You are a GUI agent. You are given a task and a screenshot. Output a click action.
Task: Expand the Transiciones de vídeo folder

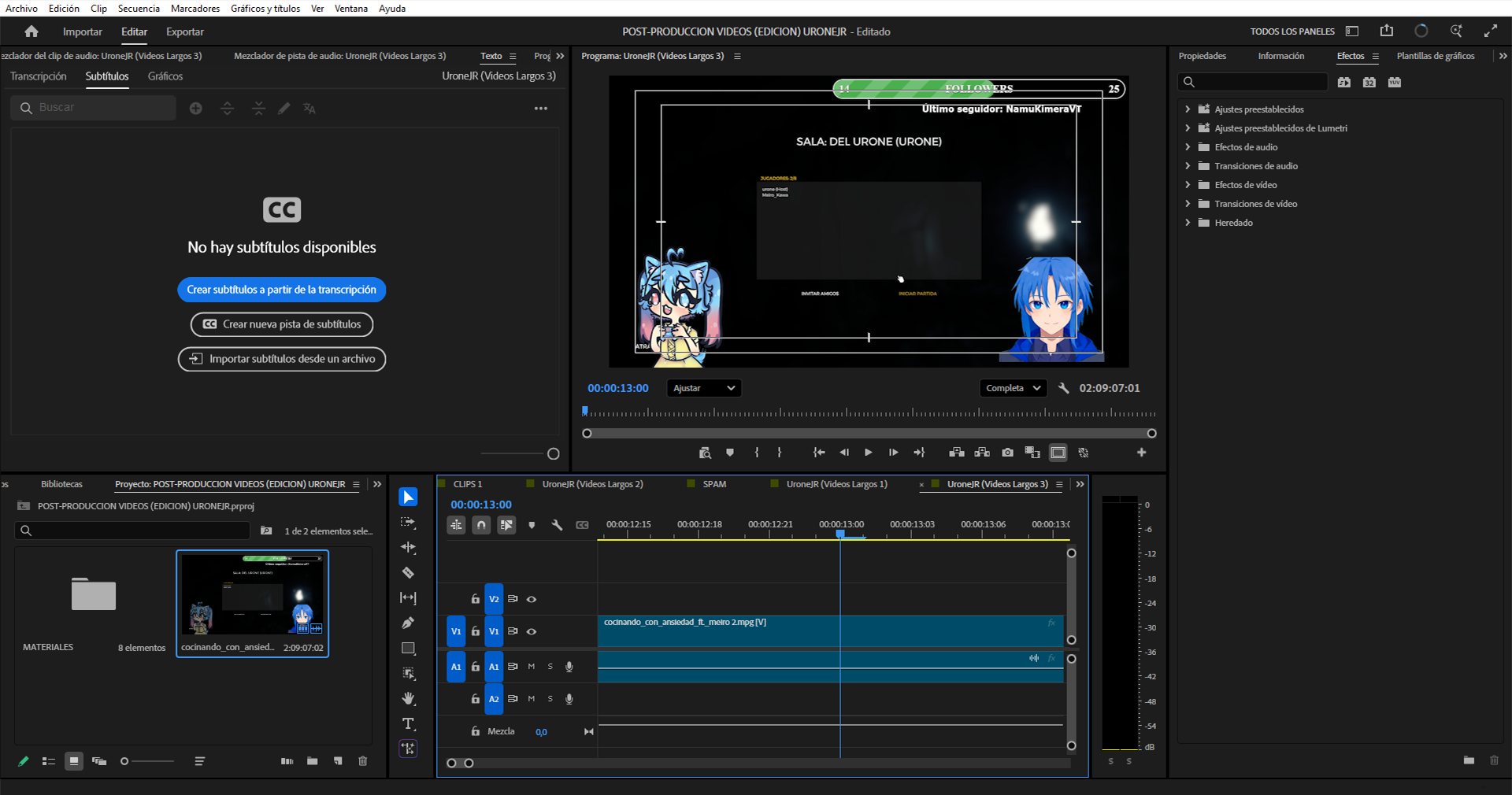coord(1188,204)
